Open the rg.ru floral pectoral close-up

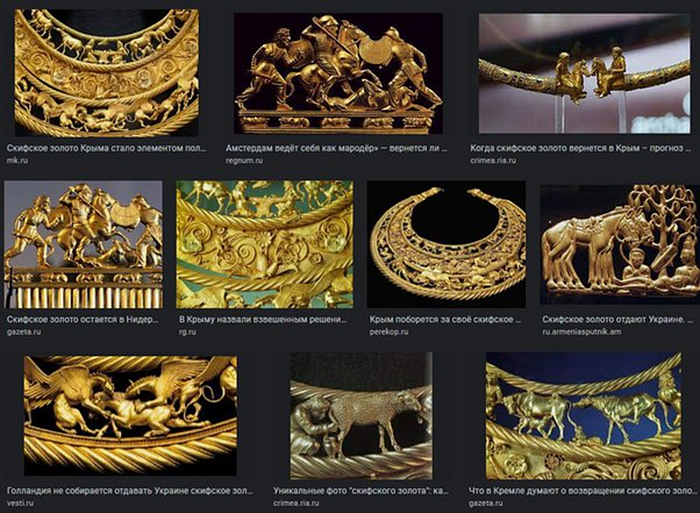[265, 244]
